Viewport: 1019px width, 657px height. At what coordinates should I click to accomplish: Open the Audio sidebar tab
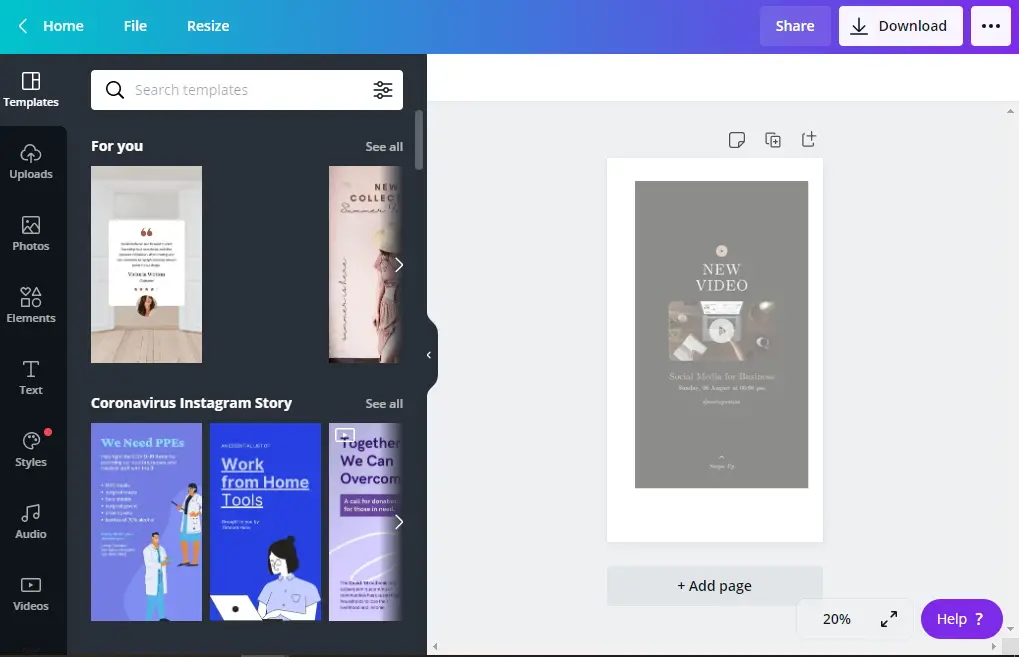click(31, 522)
